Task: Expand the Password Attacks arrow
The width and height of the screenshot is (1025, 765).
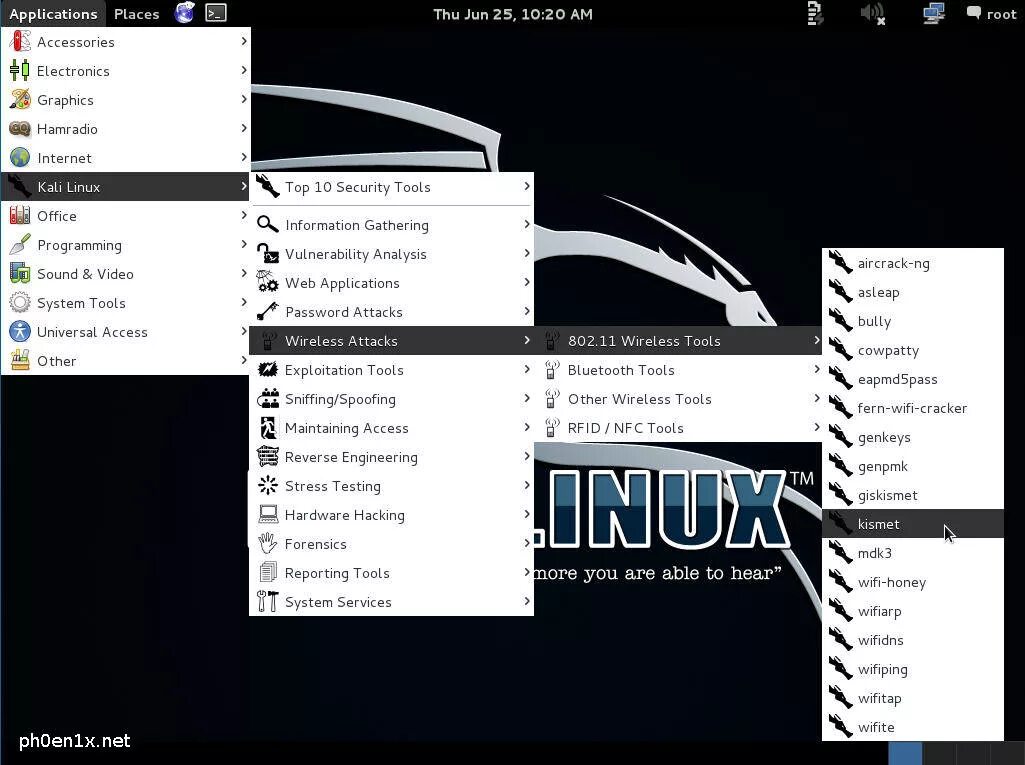Action: click(526, 311)
